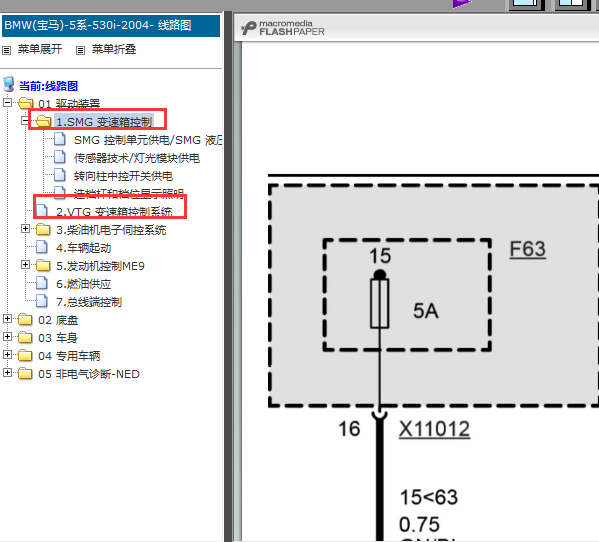Expand the 04 专用车辆 folder
Viewport: 599px width, 542px height.
click(7, 354)
